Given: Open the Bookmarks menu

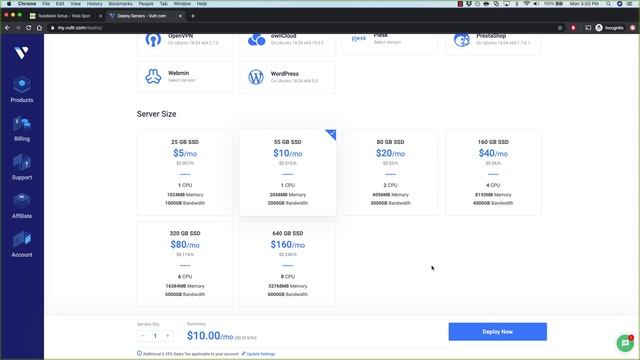Looking at the screenshot, I should [x=120, y=4].
